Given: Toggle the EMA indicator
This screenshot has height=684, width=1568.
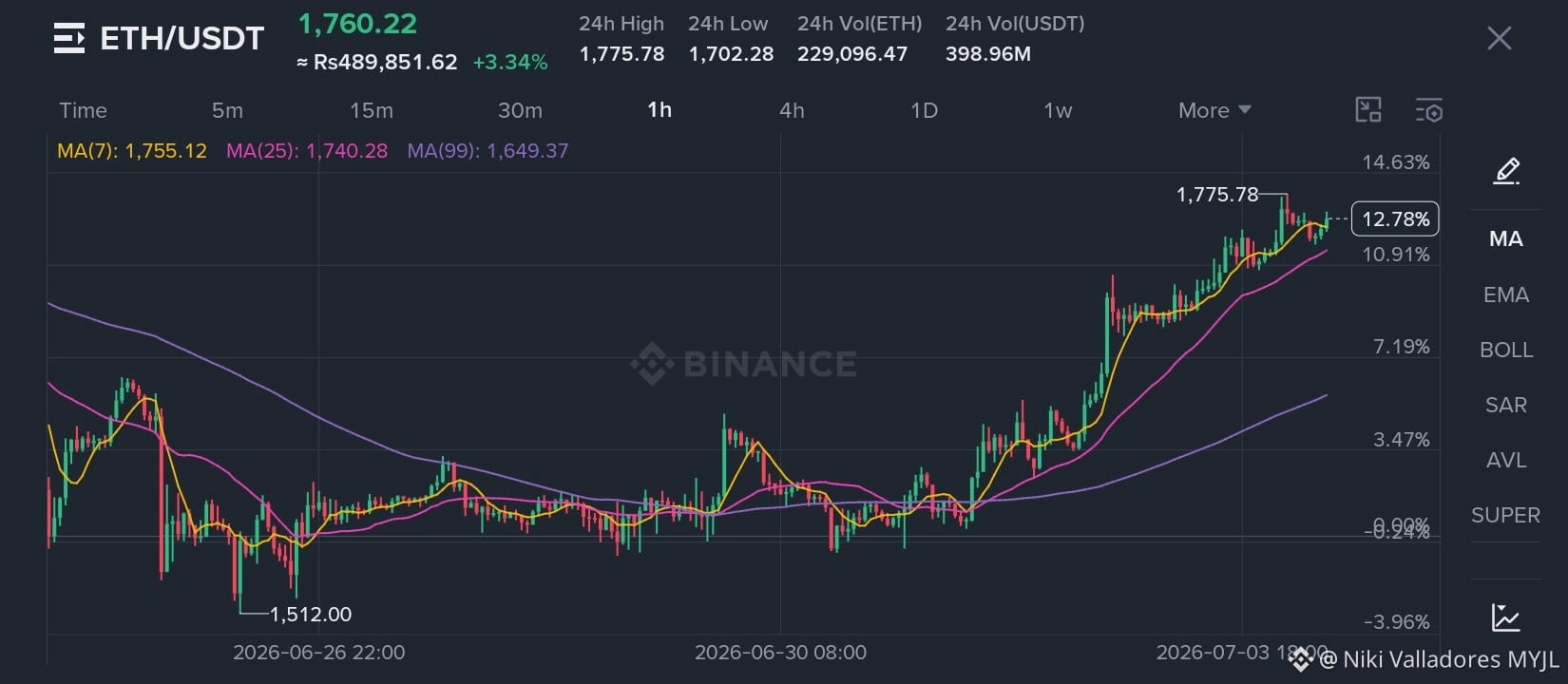Looking at the screenshot, I should 1506,294.
